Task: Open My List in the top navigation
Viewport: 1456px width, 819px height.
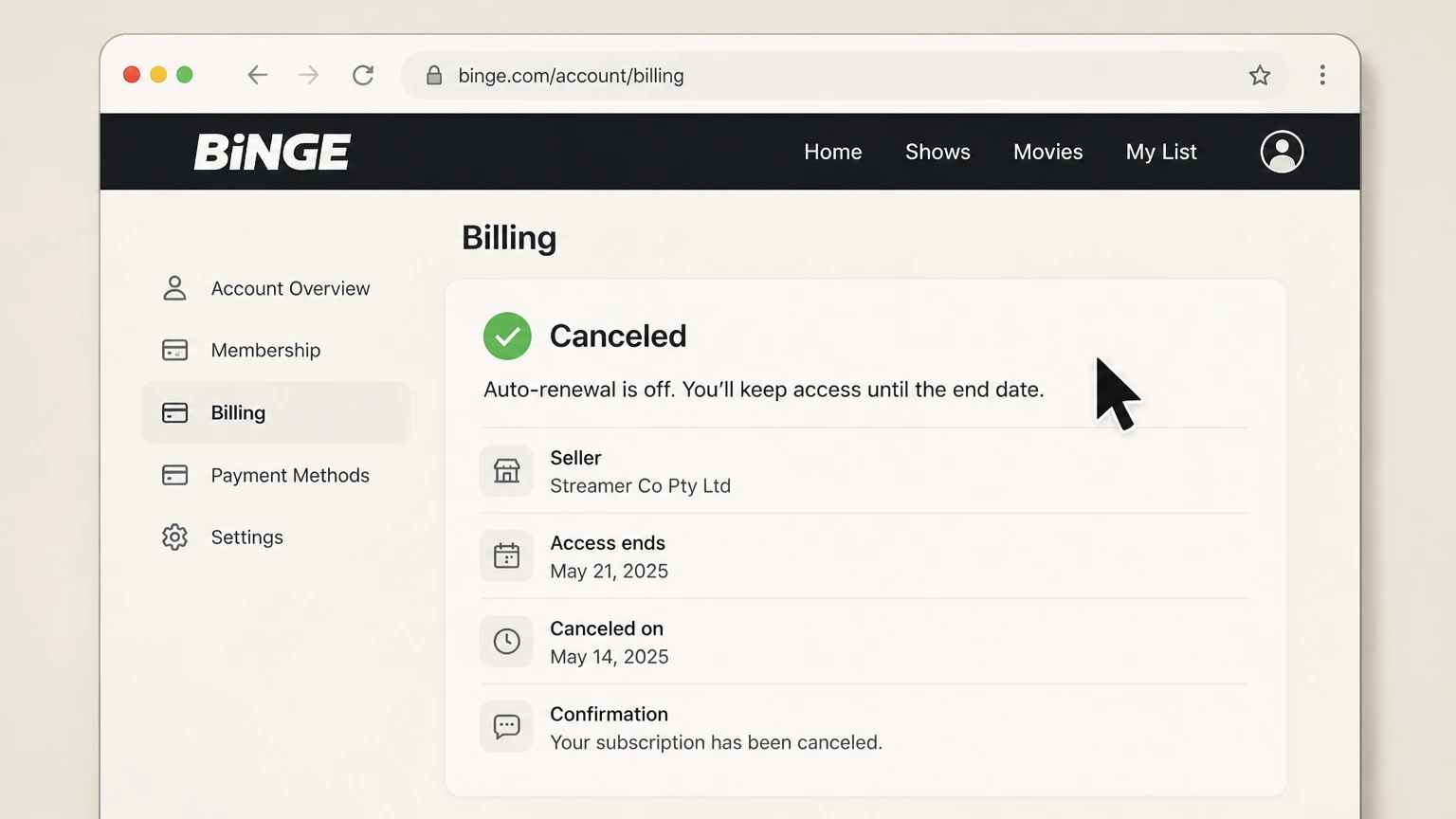Action: 1161,152
